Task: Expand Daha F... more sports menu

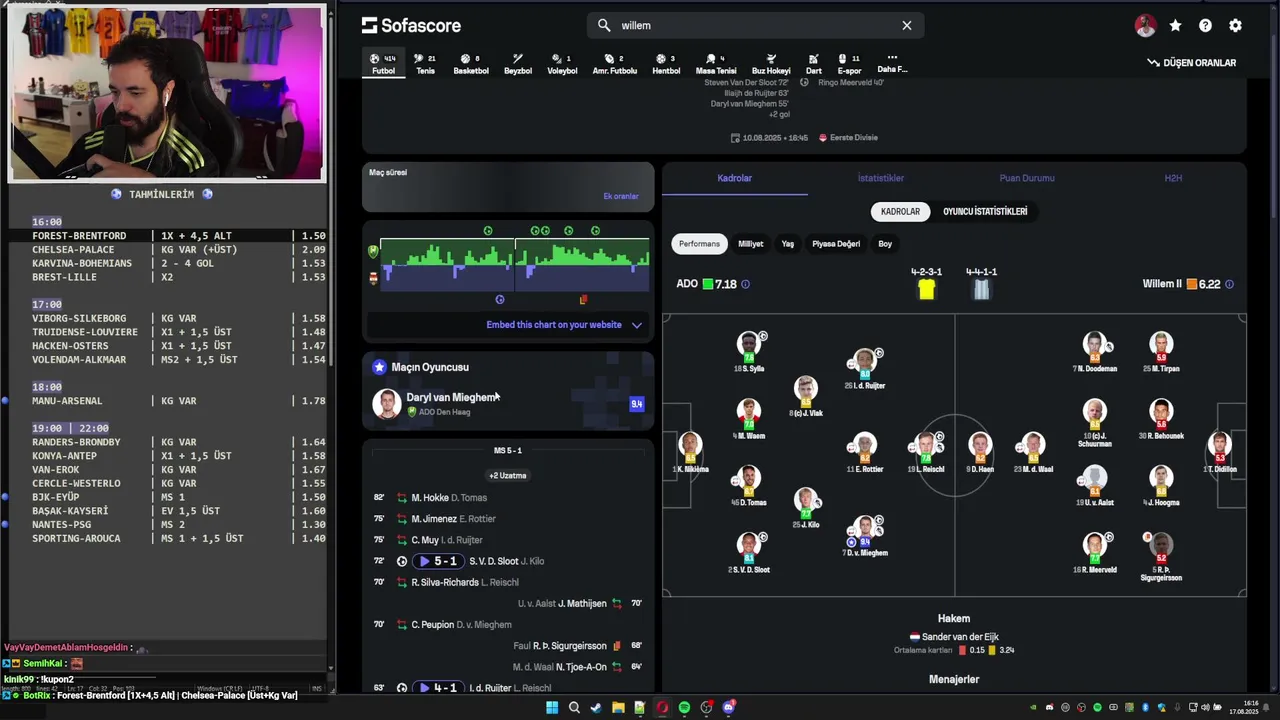Action: [x=892, y=64]
